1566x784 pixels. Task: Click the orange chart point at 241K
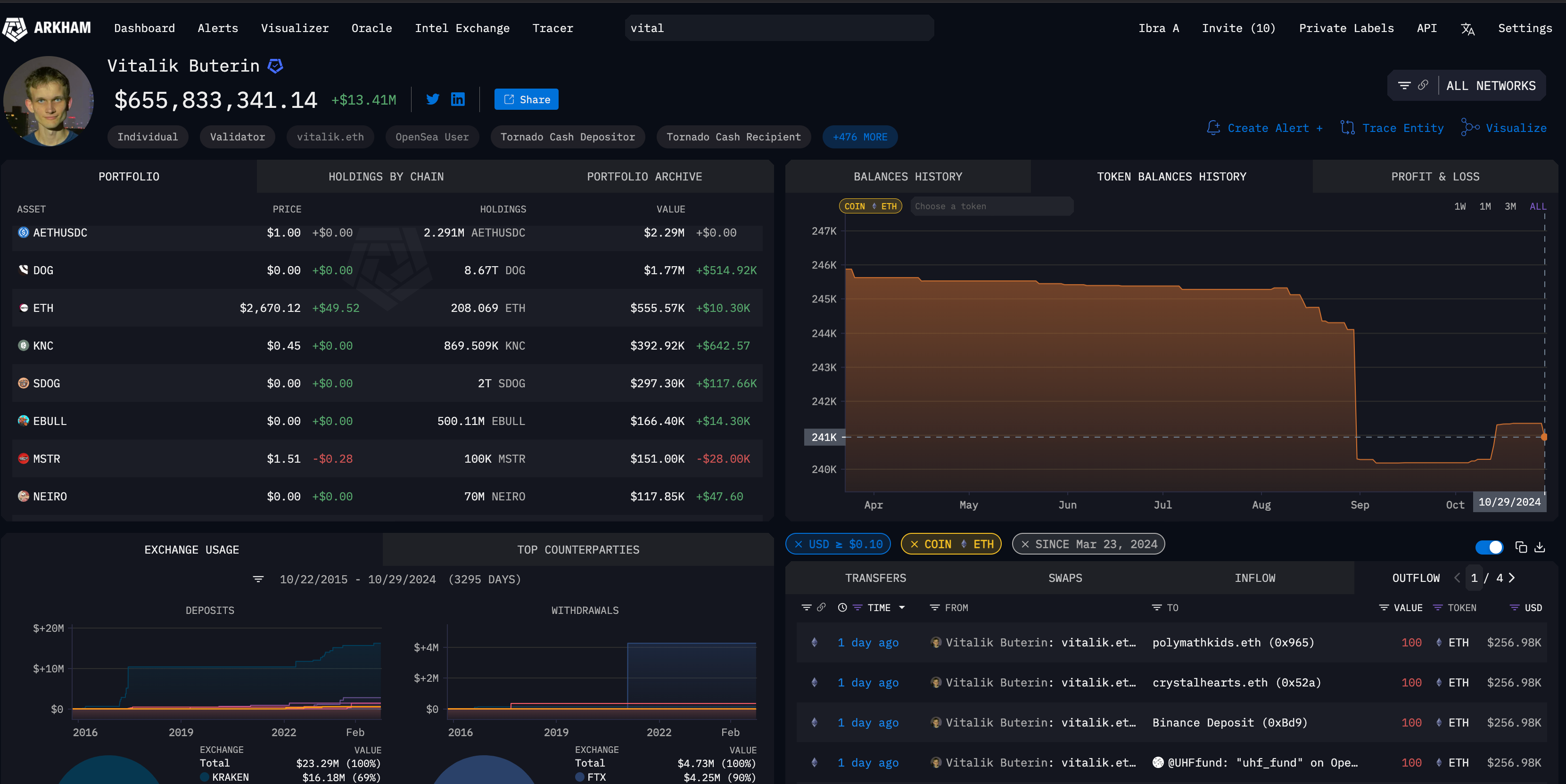click(x=1543, y=436)
